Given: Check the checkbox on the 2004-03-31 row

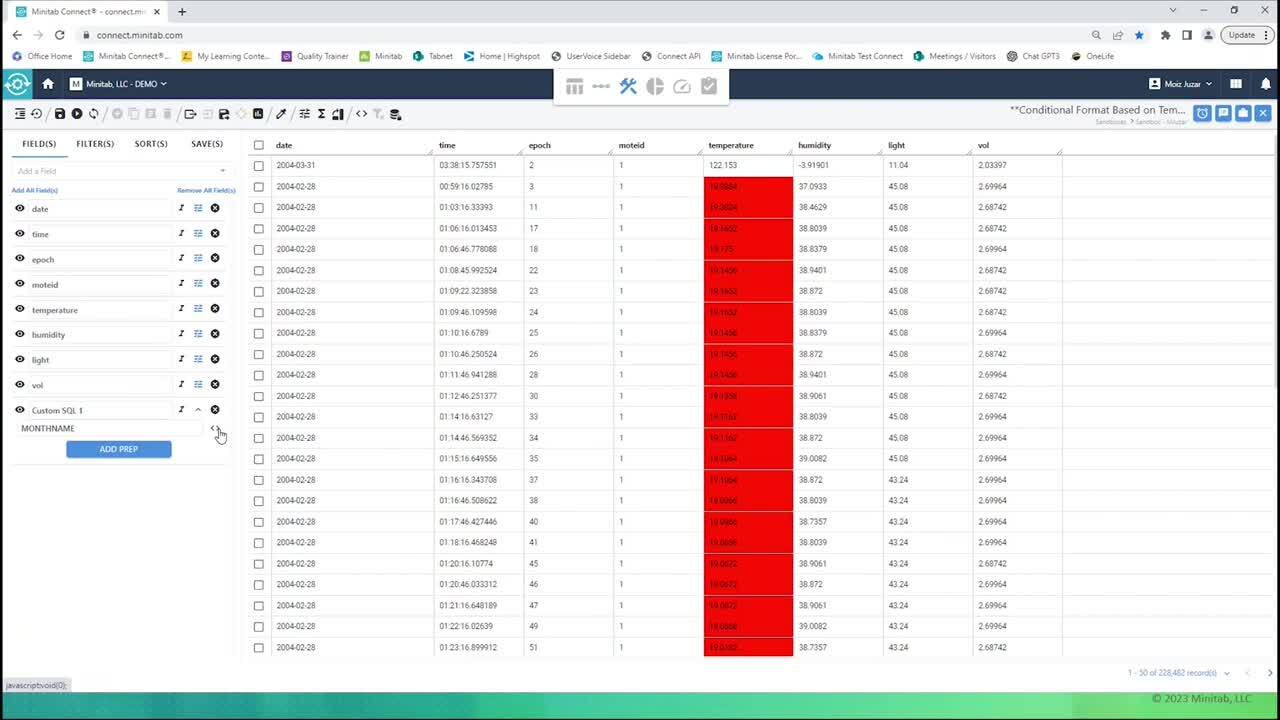Looking at the screenshot, I should (x=258, y=165).
